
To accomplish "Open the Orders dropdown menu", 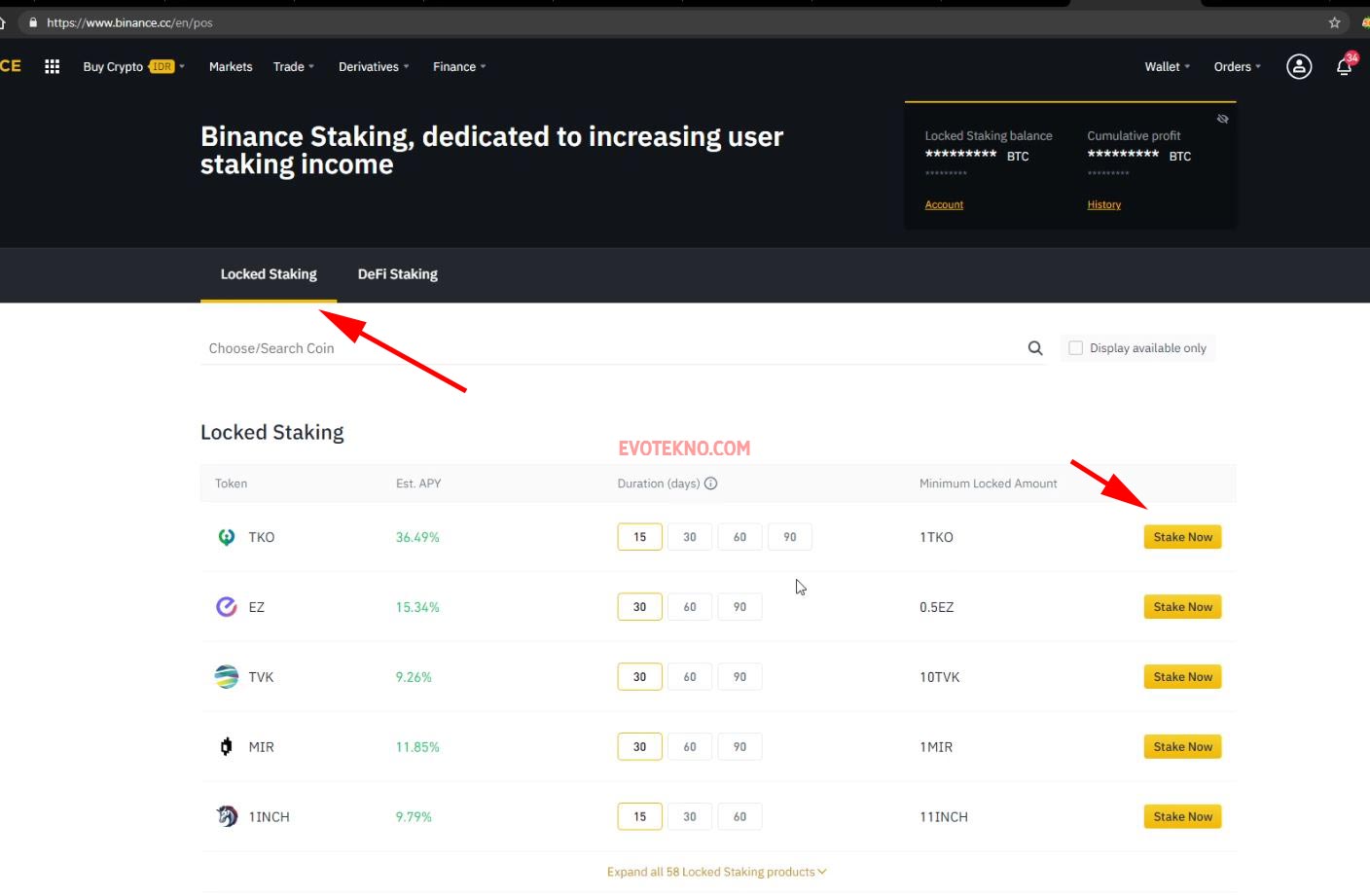I will point(1238,66).
